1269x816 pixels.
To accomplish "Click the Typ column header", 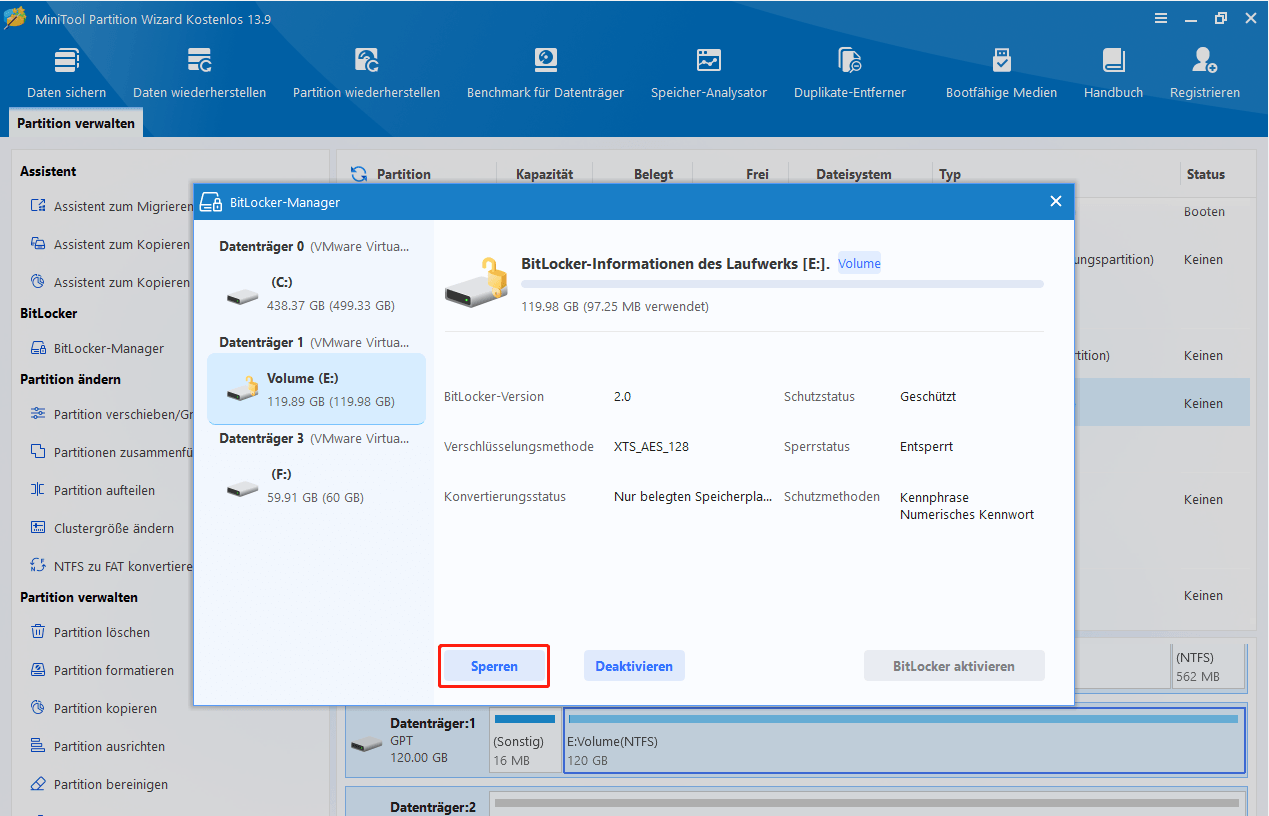I will tap(949, 174).
